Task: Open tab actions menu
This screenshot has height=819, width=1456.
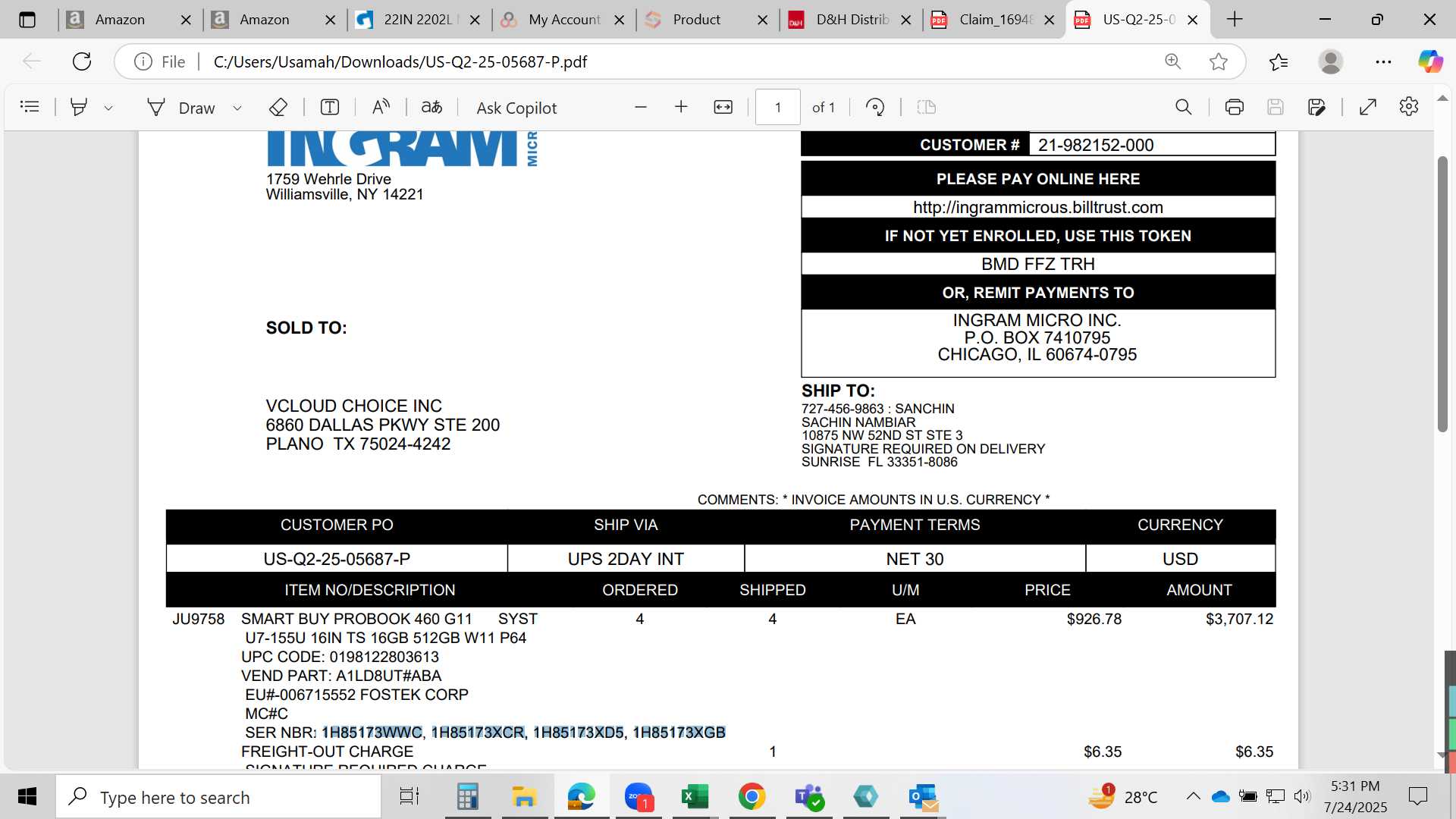Action: pyautogui.click(x=27, y=20)
